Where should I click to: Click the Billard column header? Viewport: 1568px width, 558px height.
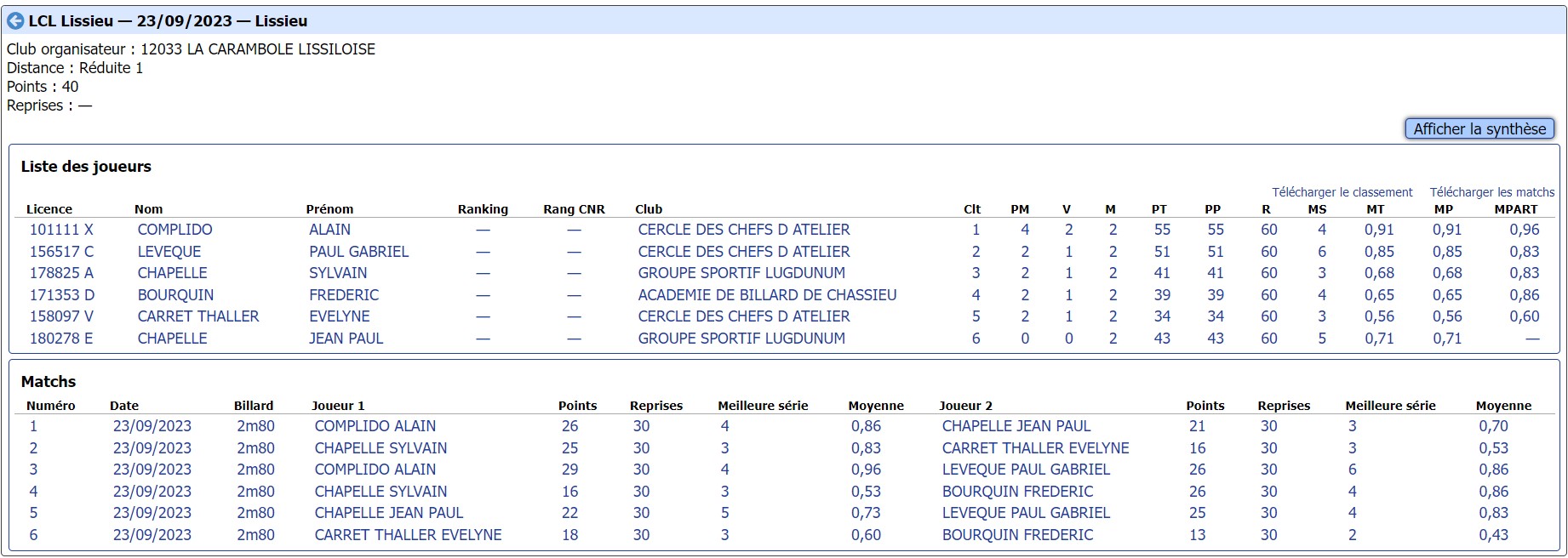coord(254,406)
